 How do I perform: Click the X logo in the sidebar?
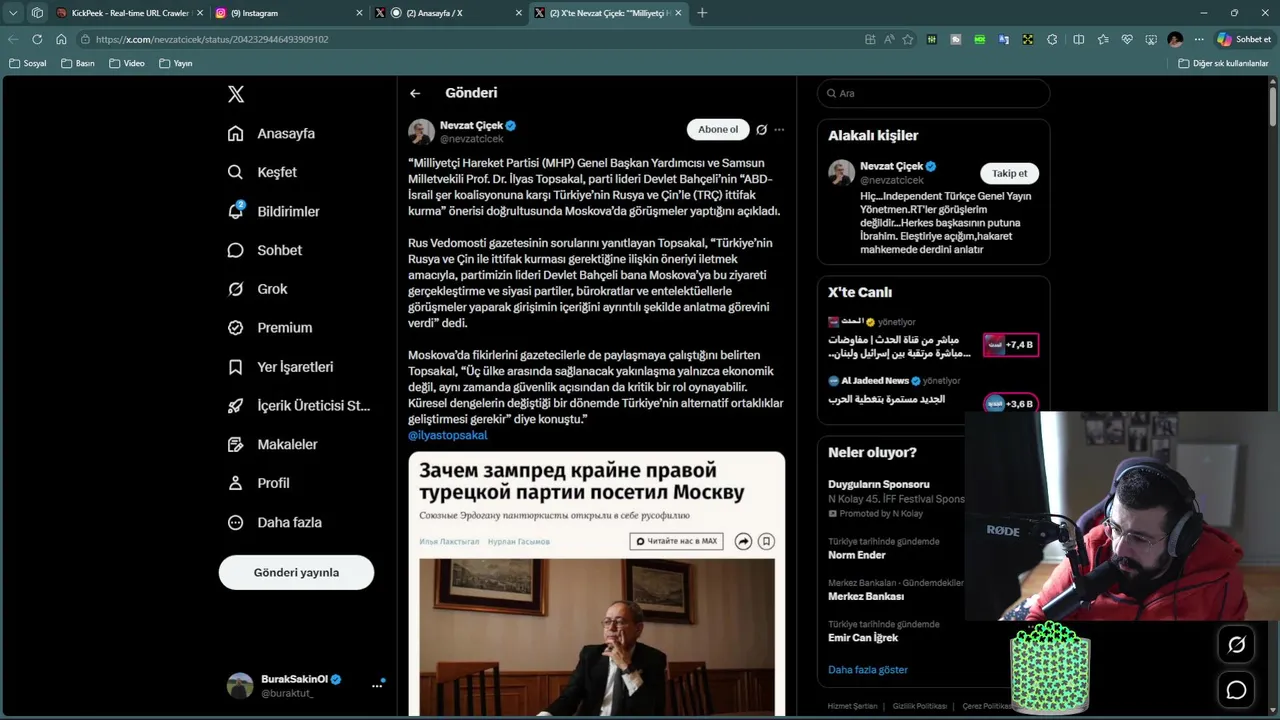pyautogui.click(x=236, y=94)
